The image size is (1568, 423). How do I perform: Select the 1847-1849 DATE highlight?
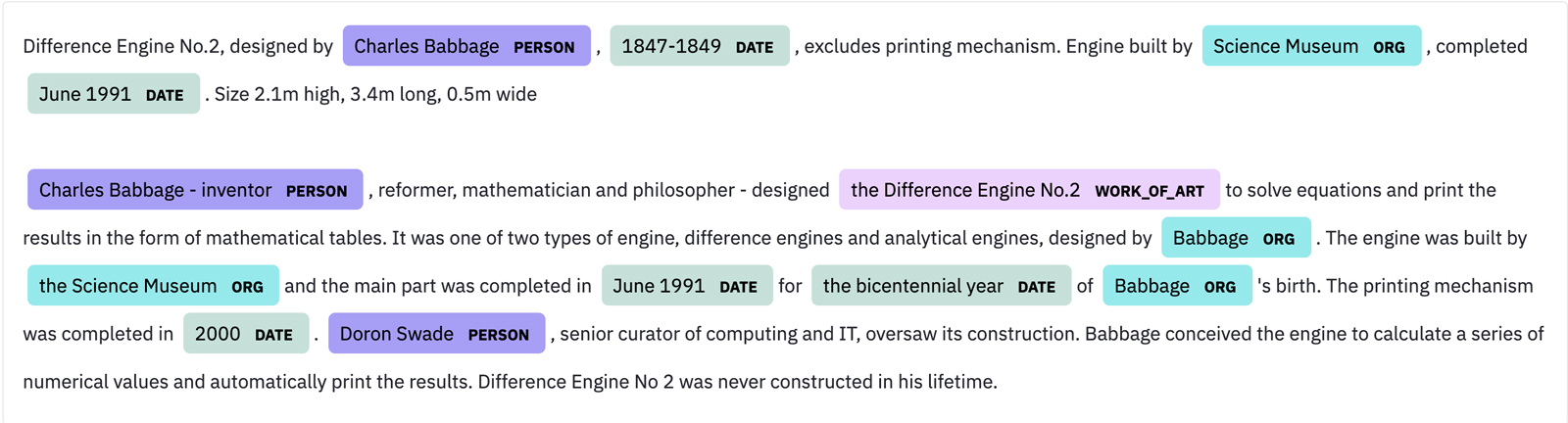699,46
